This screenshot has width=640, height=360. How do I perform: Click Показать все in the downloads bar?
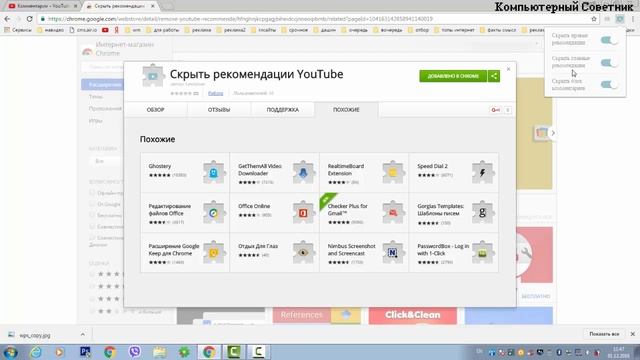tap(604, 334)
